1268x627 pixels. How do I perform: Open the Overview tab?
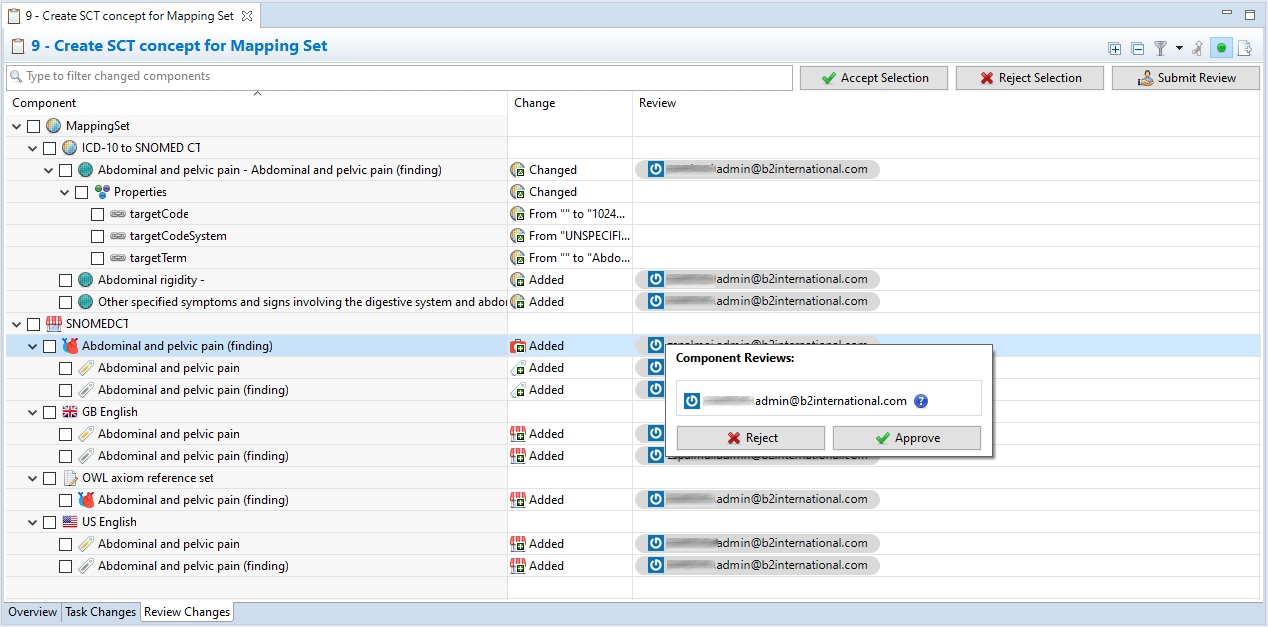(32, 612)
